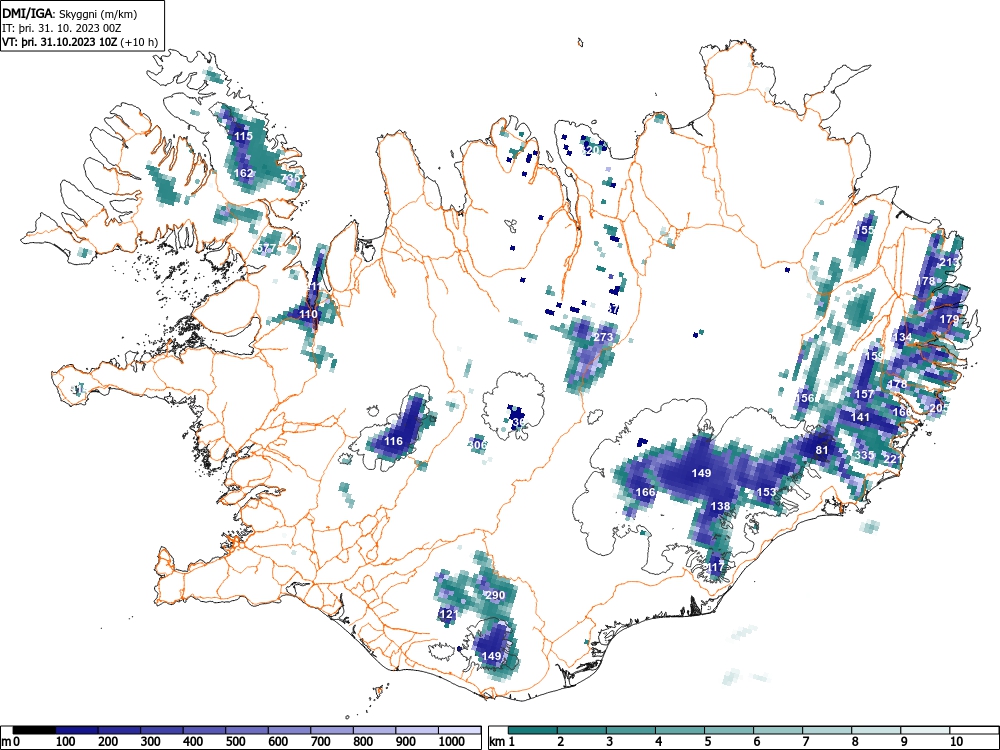Click the '134' visibility value on the map
The height and width of the screenshot is (750, 1000).
tap(902, 337)
